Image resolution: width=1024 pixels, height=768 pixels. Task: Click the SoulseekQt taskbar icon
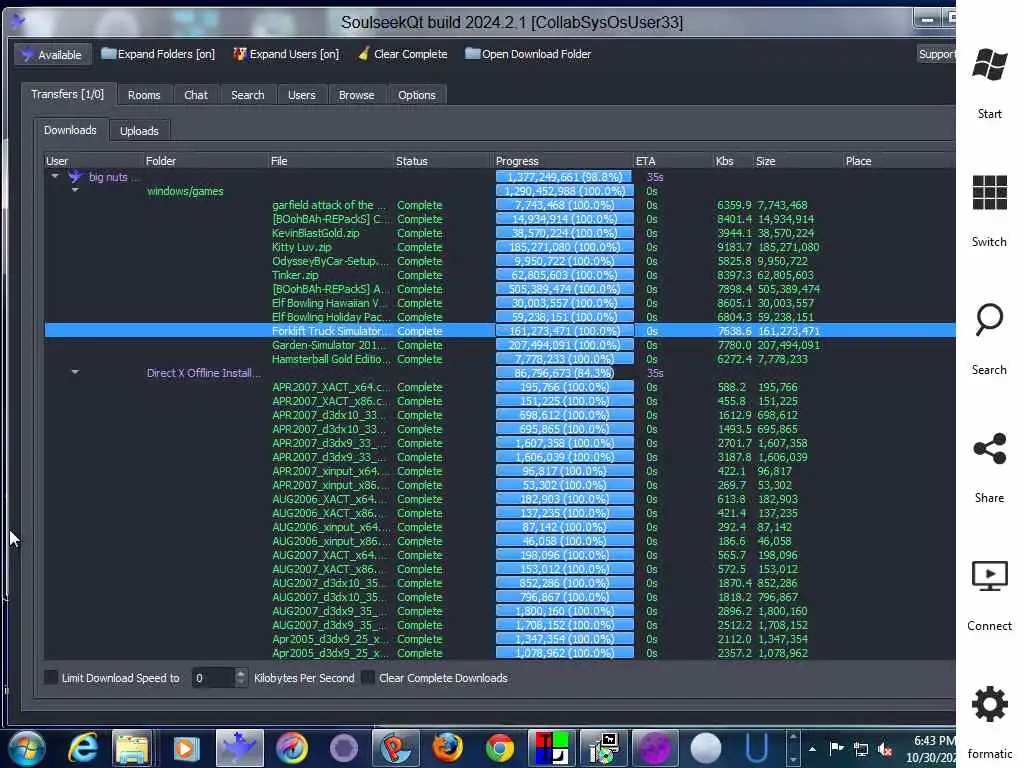pyautogui.click(x=240, y=748)
